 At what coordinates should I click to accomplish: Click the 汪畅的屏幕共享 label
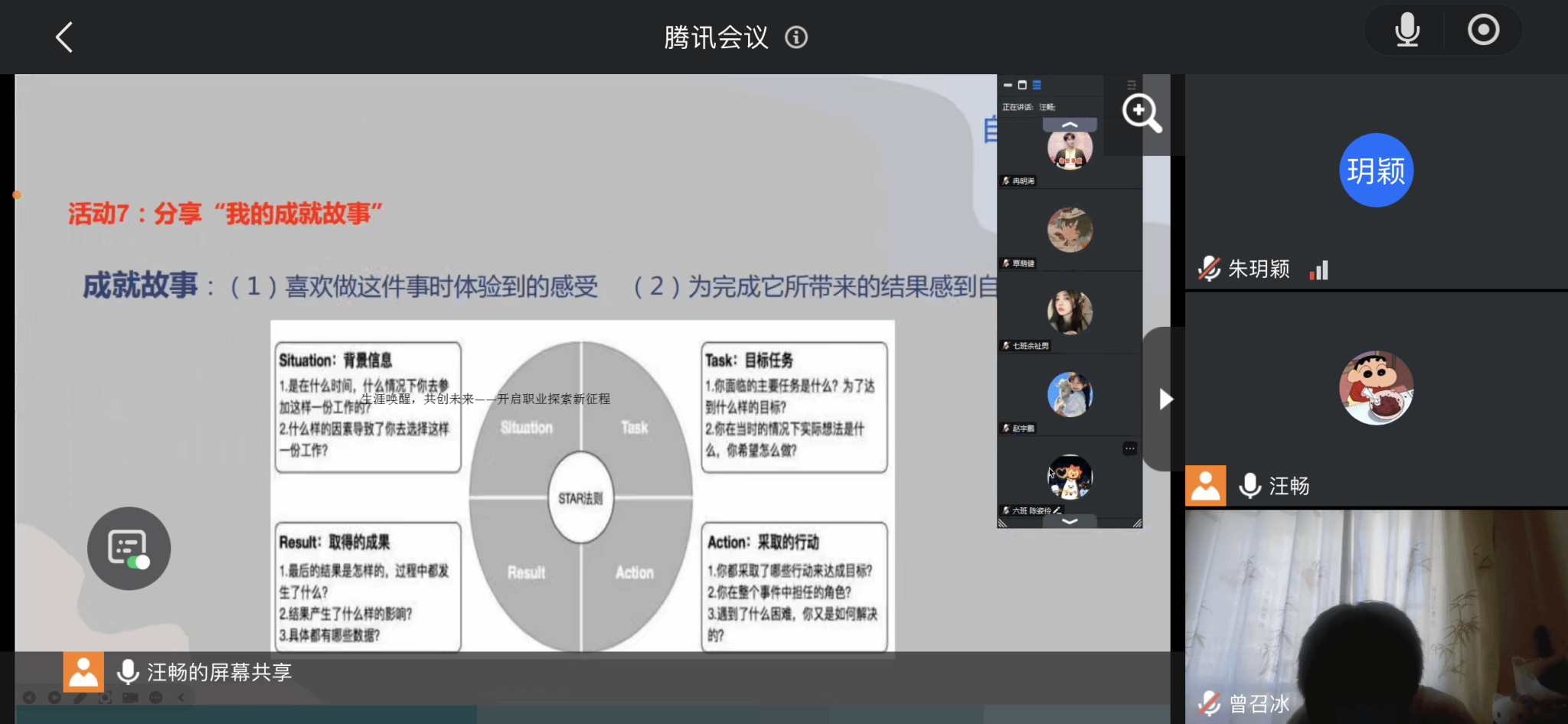coord(219,672)
